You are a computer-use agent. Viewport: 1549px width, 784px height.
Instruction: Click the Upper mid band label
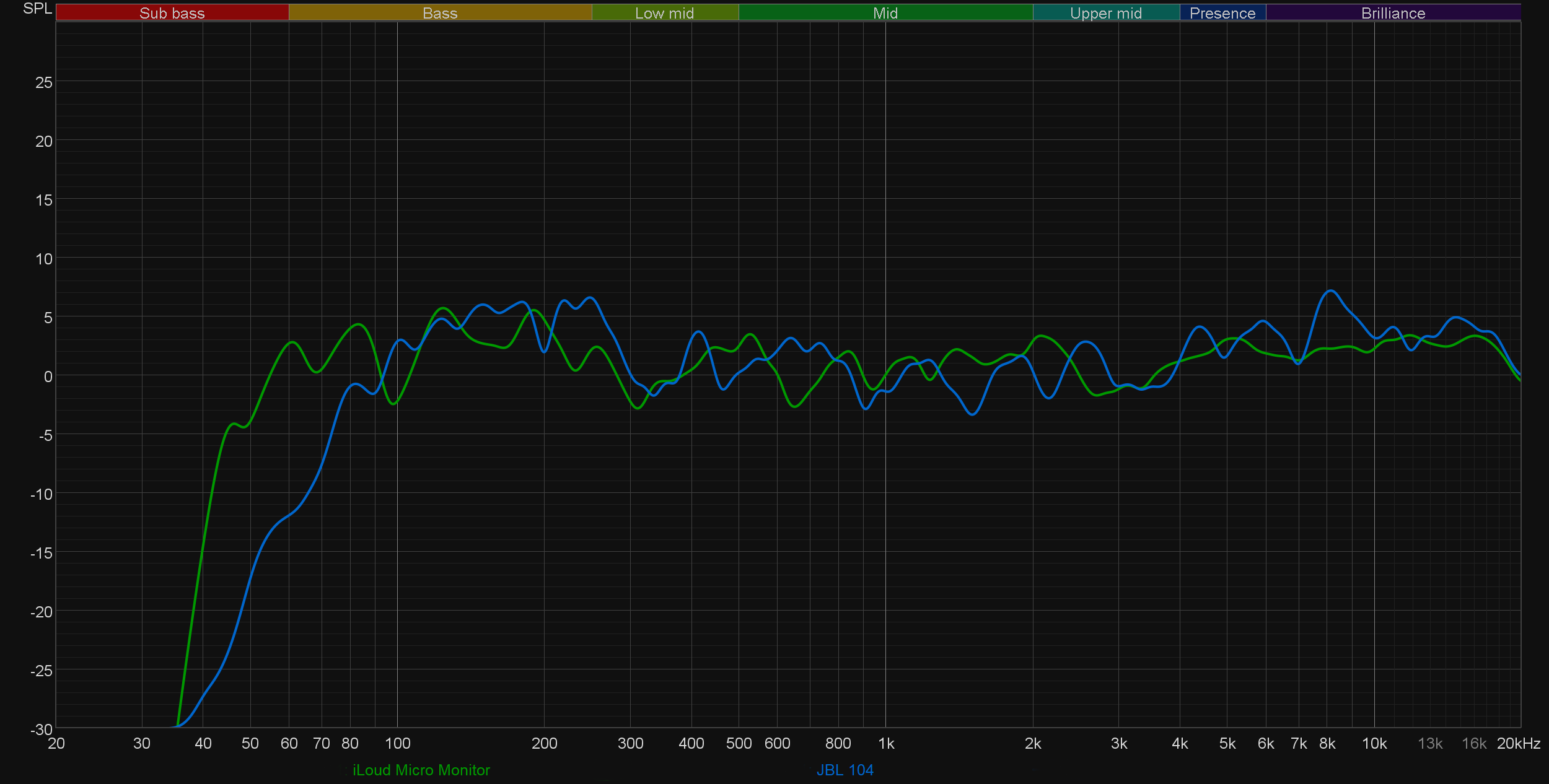[1105, 13]
